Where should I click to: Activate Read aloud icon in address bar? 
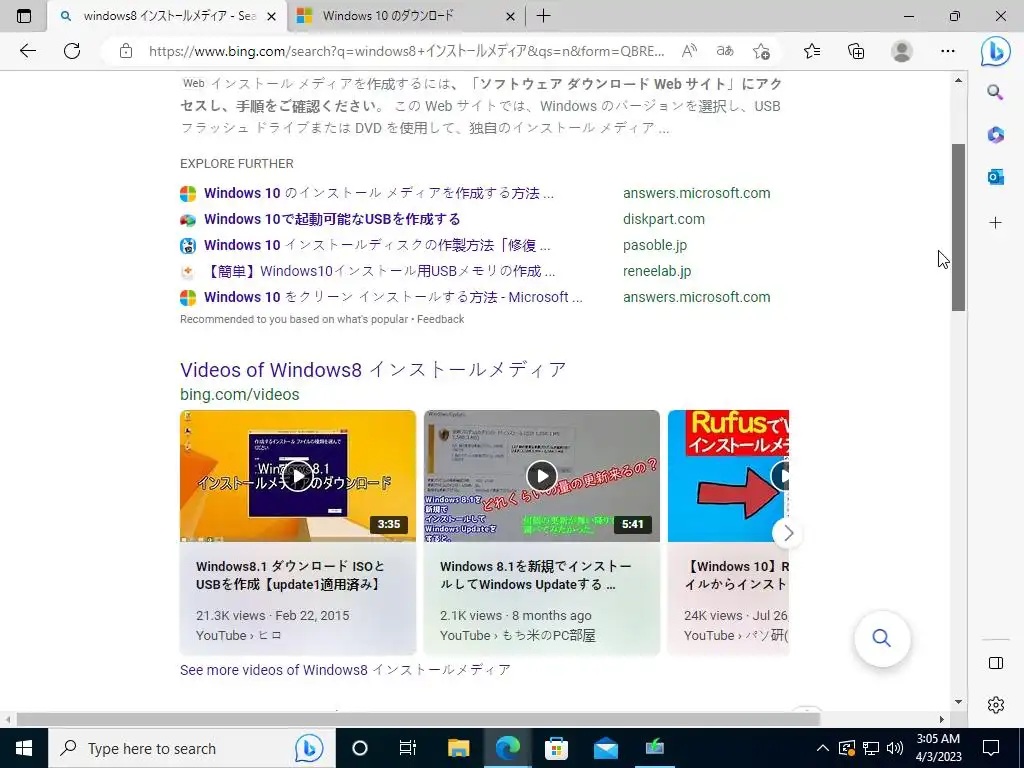(689, 51)
